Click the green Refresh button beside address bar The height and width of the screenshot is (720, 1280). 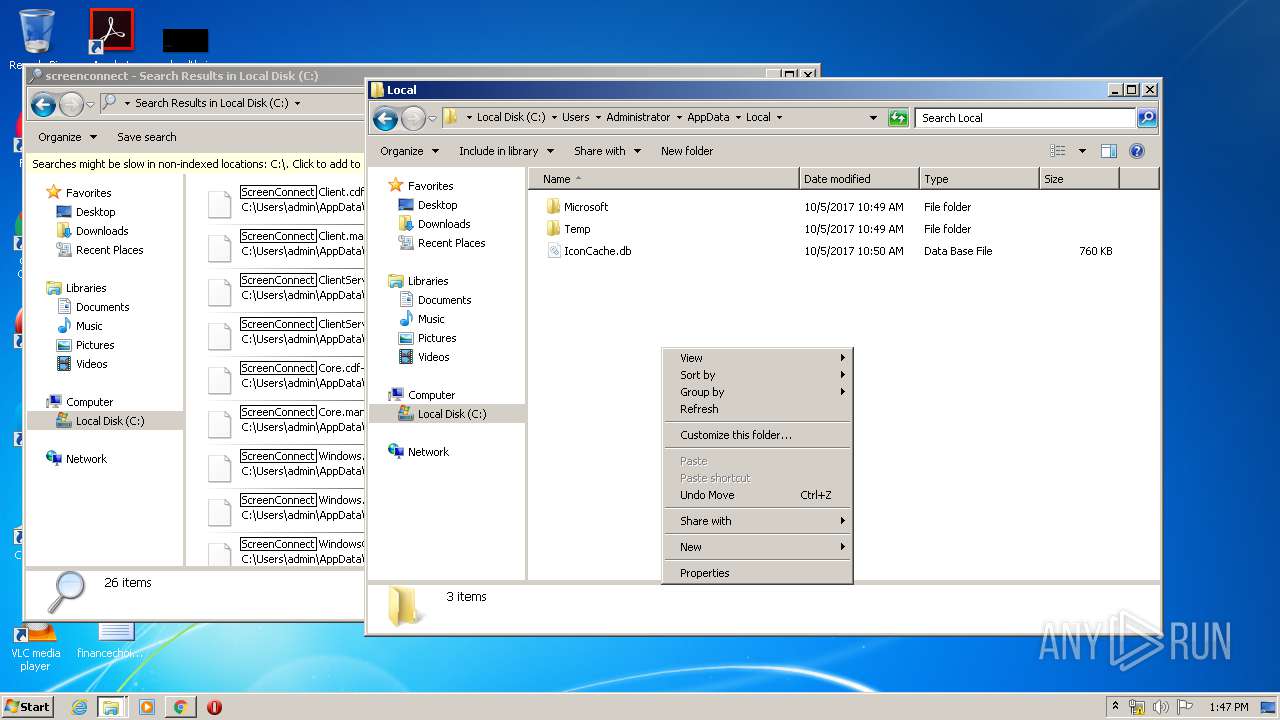[x=898, y=118]
